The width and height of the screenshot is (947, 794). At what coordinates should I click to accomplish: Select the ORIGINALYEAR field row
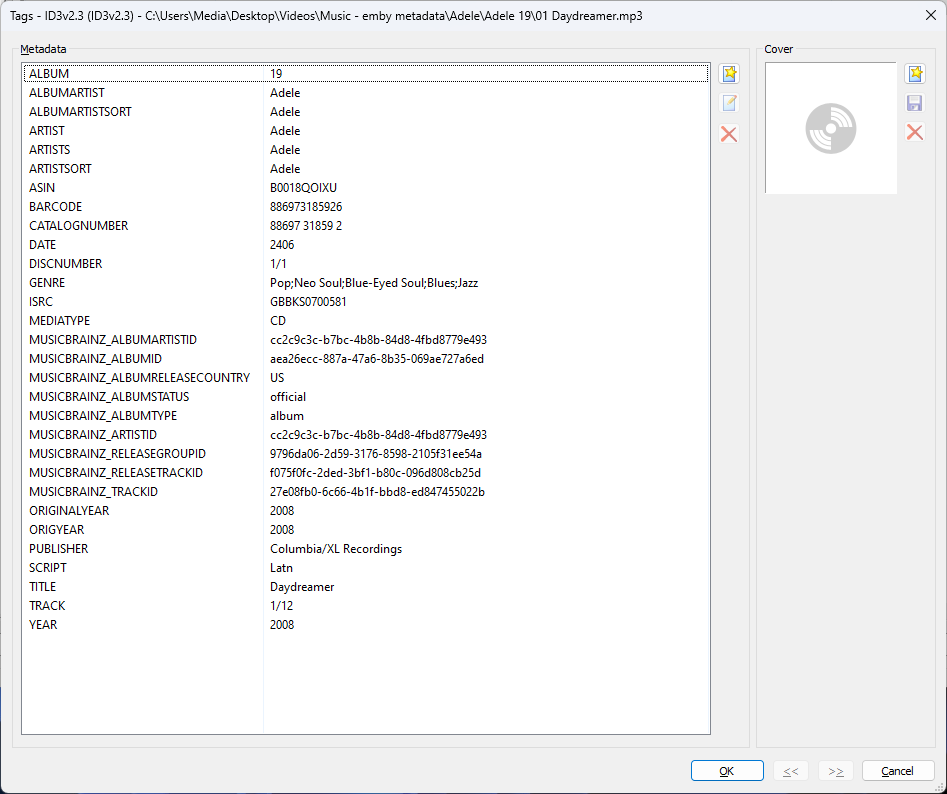click(x=366, y=511)
